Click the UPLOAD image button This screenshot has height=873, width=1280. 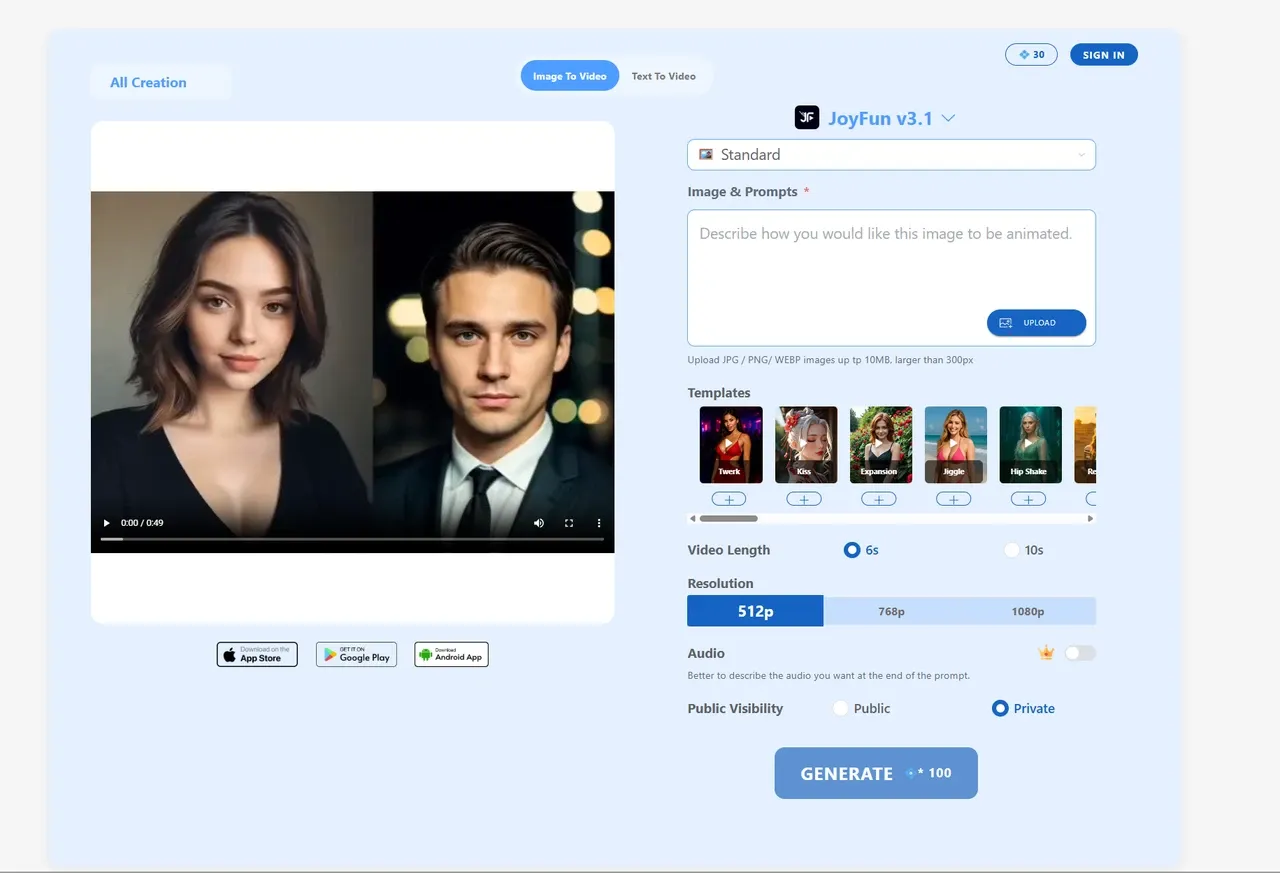point(1036,323)
